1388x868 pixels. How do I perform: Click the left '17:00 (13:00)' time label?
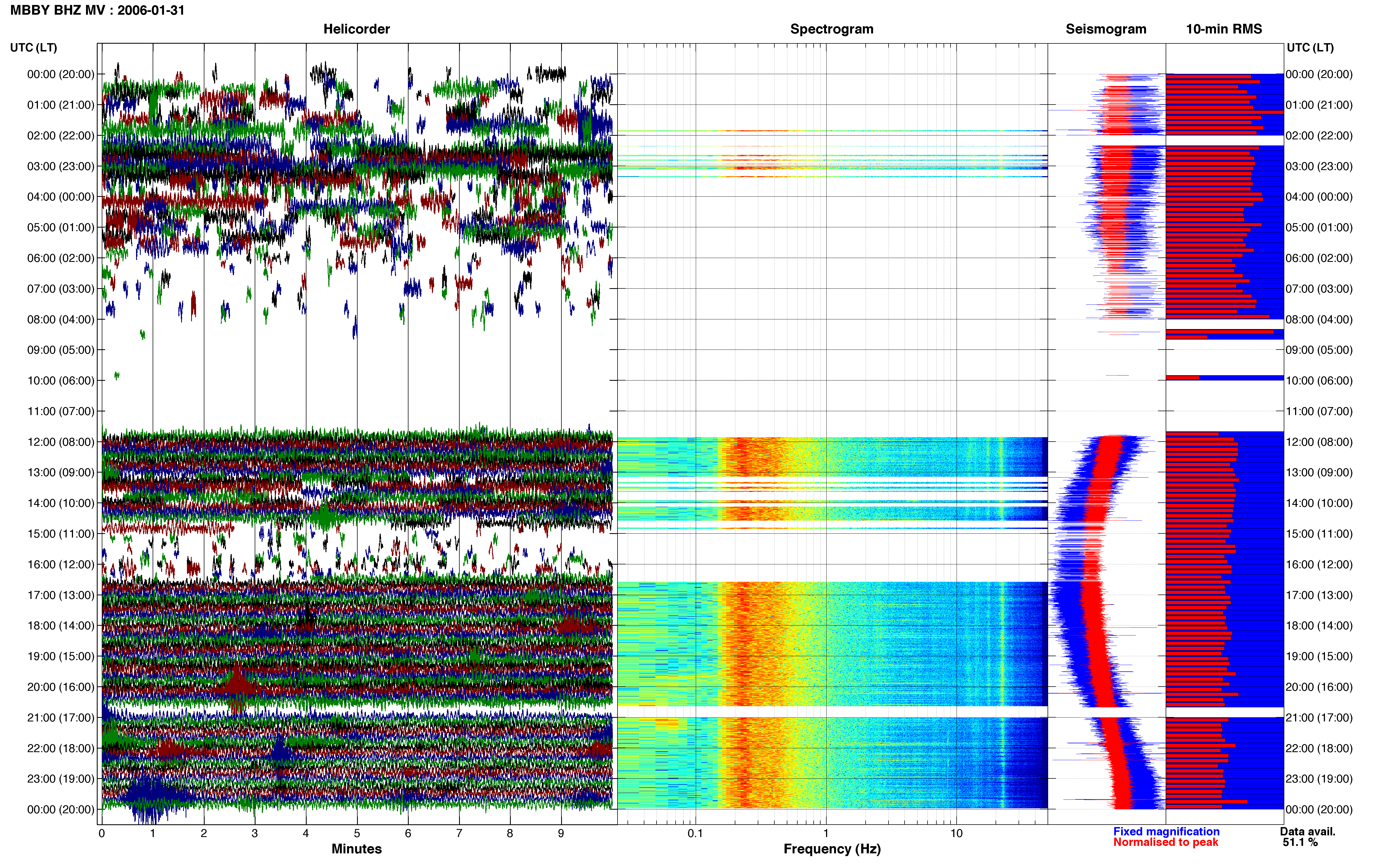(61, 595)
